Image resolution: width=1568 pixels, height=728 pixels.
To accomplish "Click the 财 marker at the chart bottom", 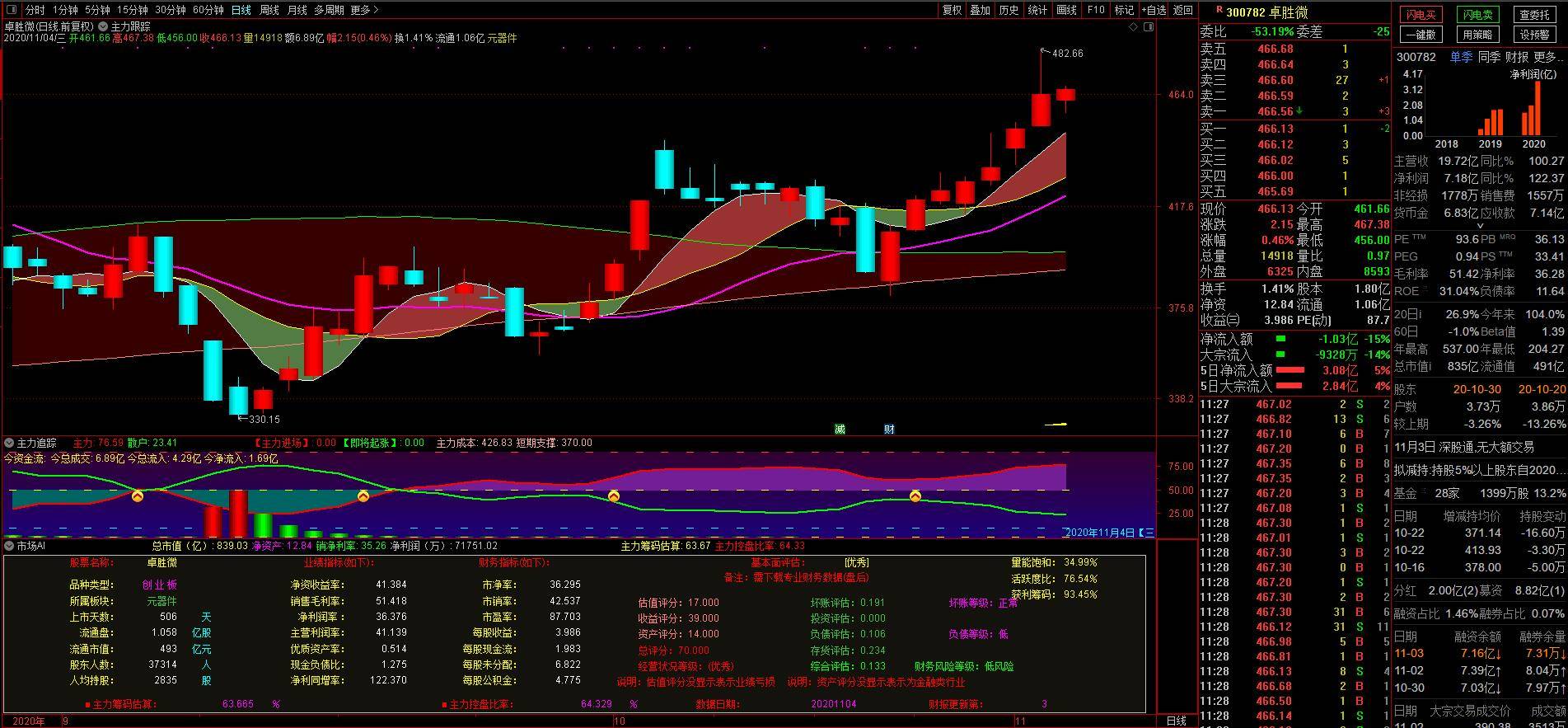I will pos(889,429).
